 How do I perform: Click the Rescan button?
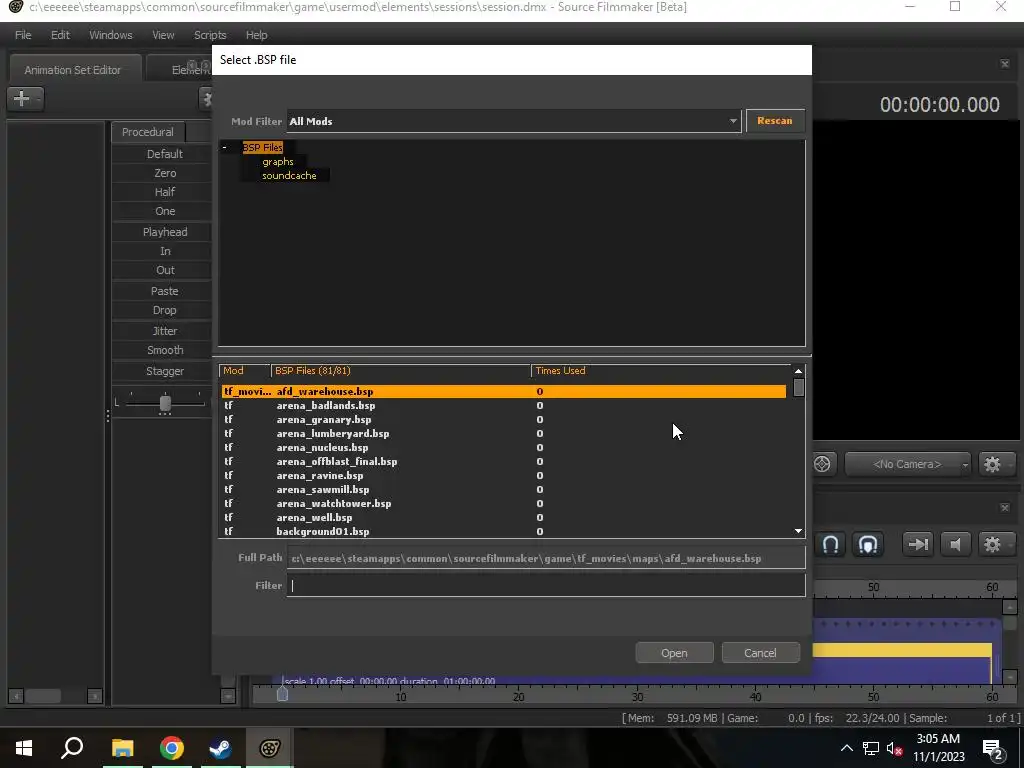(775, 121)
